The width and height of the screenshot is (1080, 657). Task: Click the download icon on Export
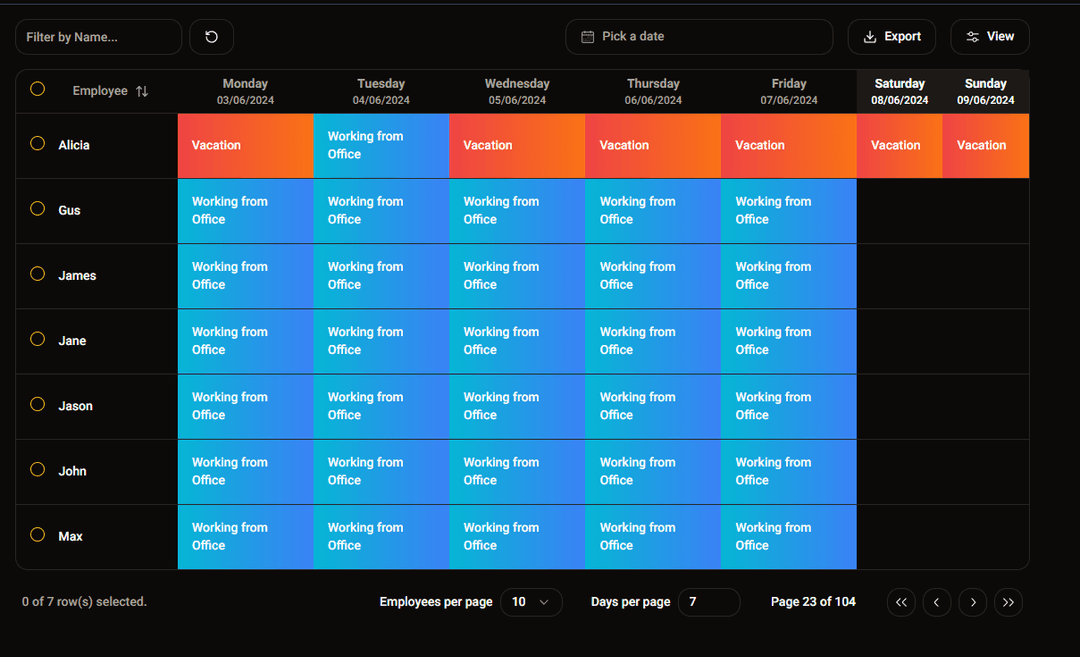pyautogui.click(x=870, y=37)
